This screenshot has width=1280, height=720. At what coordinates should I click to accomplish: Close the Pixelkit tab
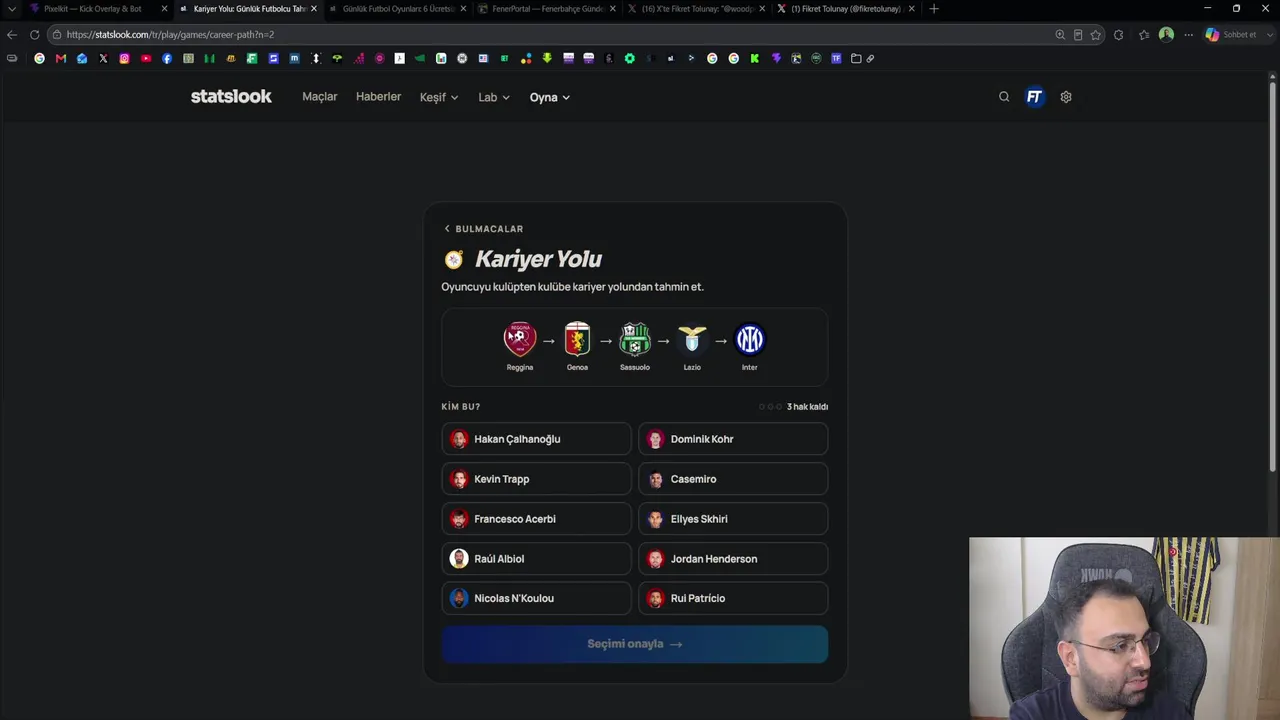[164, 9]
